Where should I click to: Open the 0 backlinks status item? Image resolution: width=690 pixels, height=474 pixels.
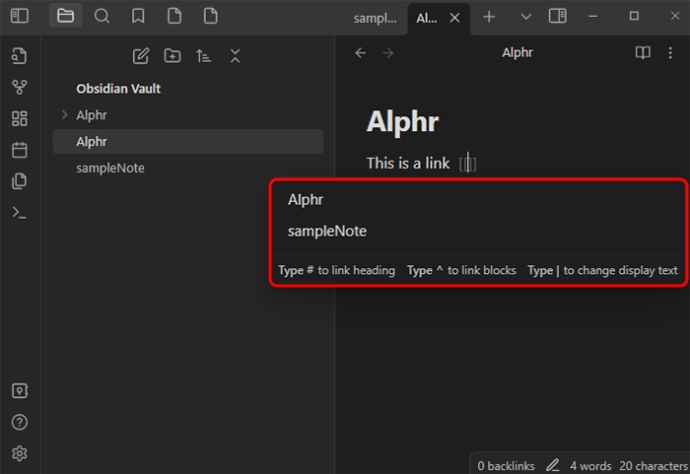[x=506, y=466]
